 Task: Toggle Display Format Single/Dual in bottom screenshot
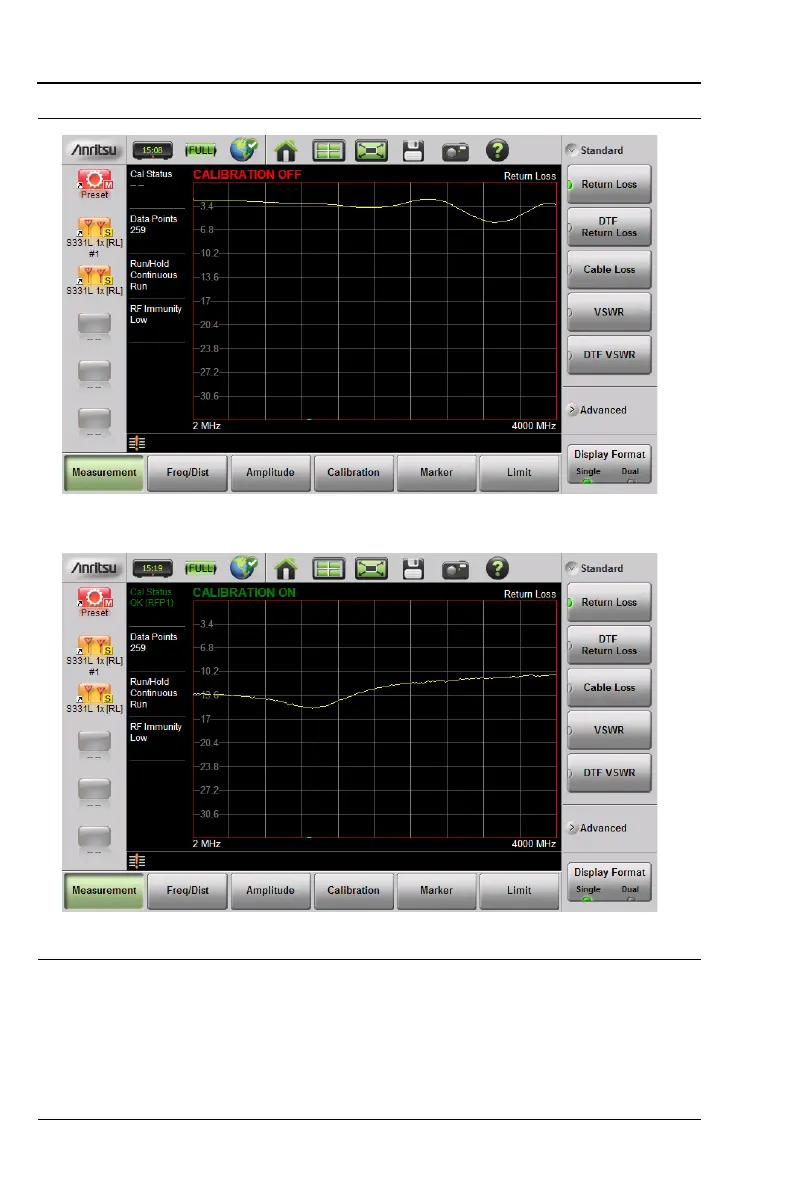click(x=609, y=882)
